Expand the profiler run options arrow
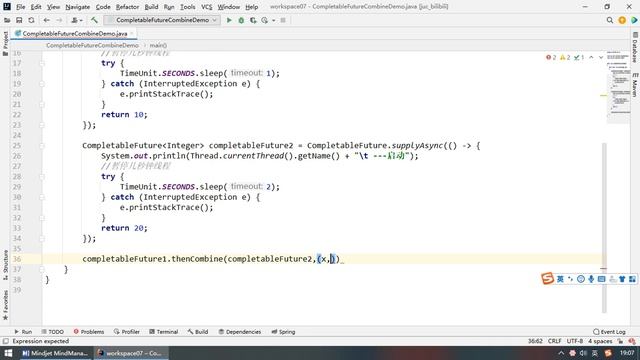Viewport: 640px width, 360px height. coord(273,20)
